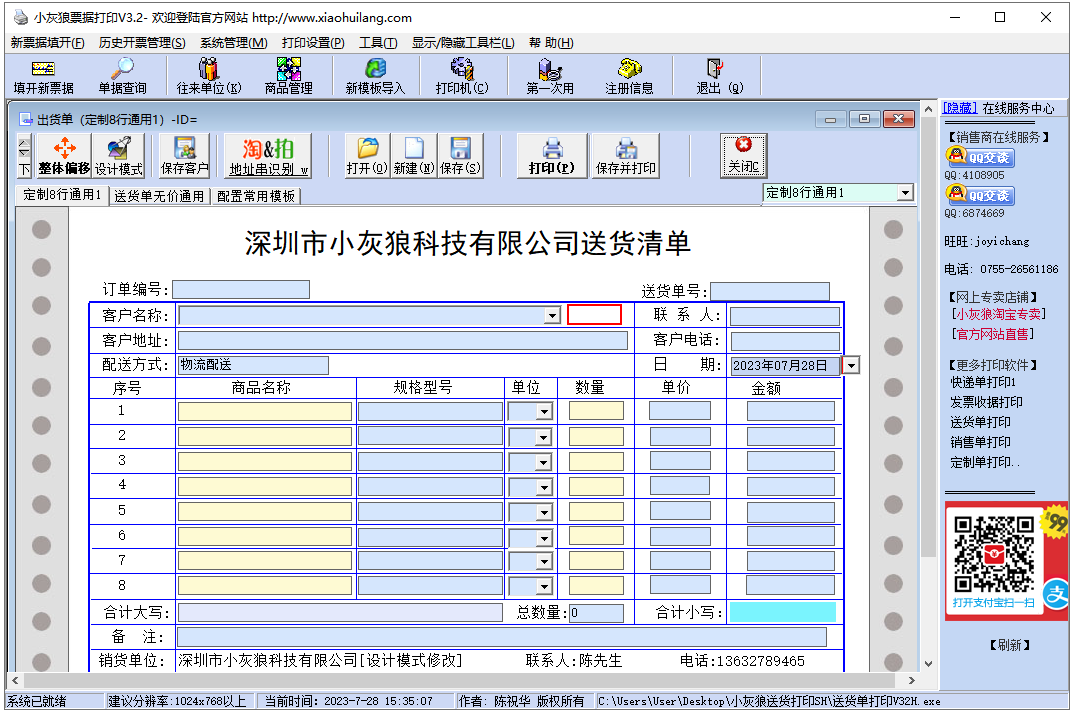The width and height of the screenshot is (1073, 713).
Task: Switch to 送货单无价通用 tab
Action: (159, 196)
